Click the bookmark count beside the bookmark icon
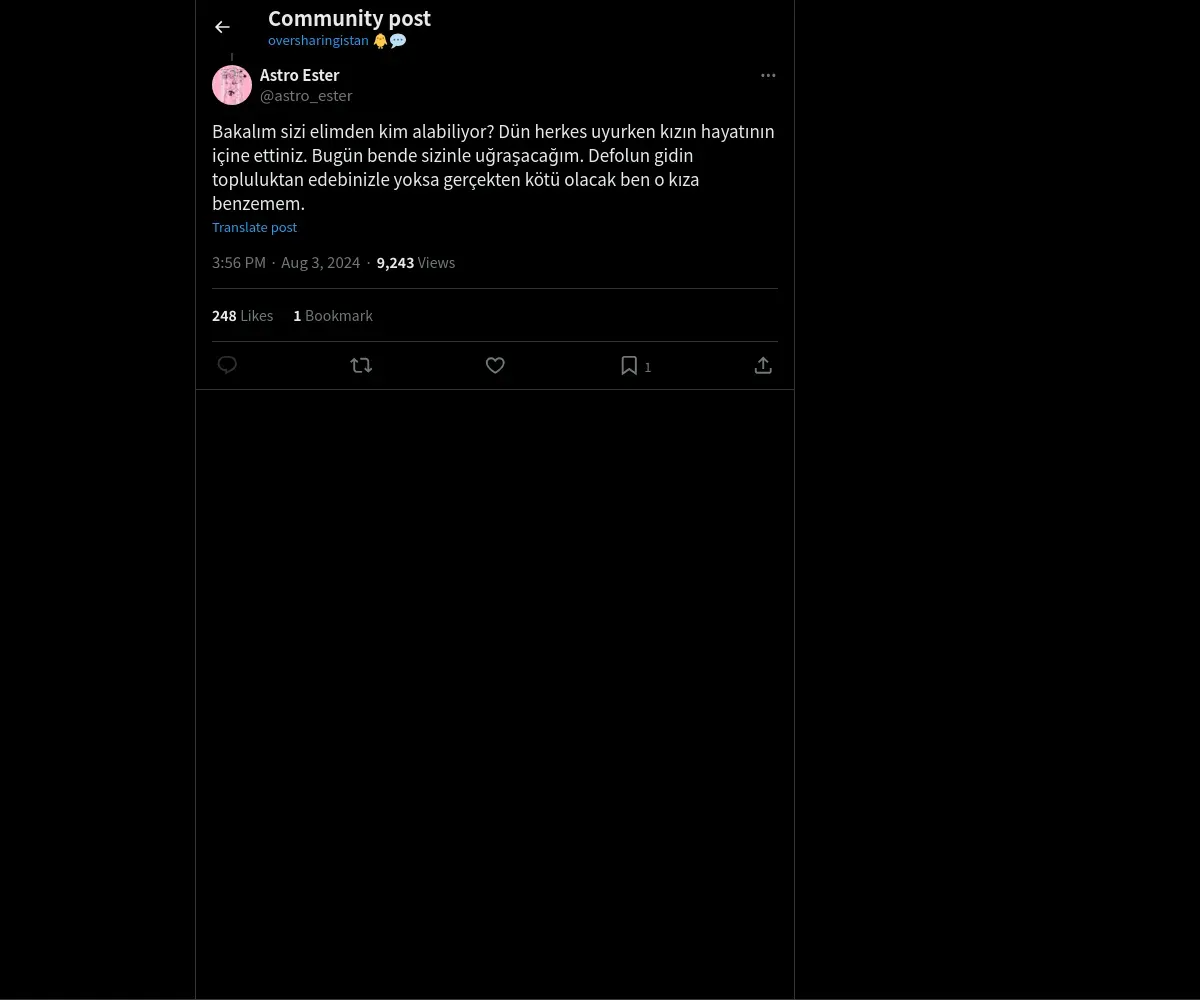The image size is (1200, 1000). coord(648,367)
